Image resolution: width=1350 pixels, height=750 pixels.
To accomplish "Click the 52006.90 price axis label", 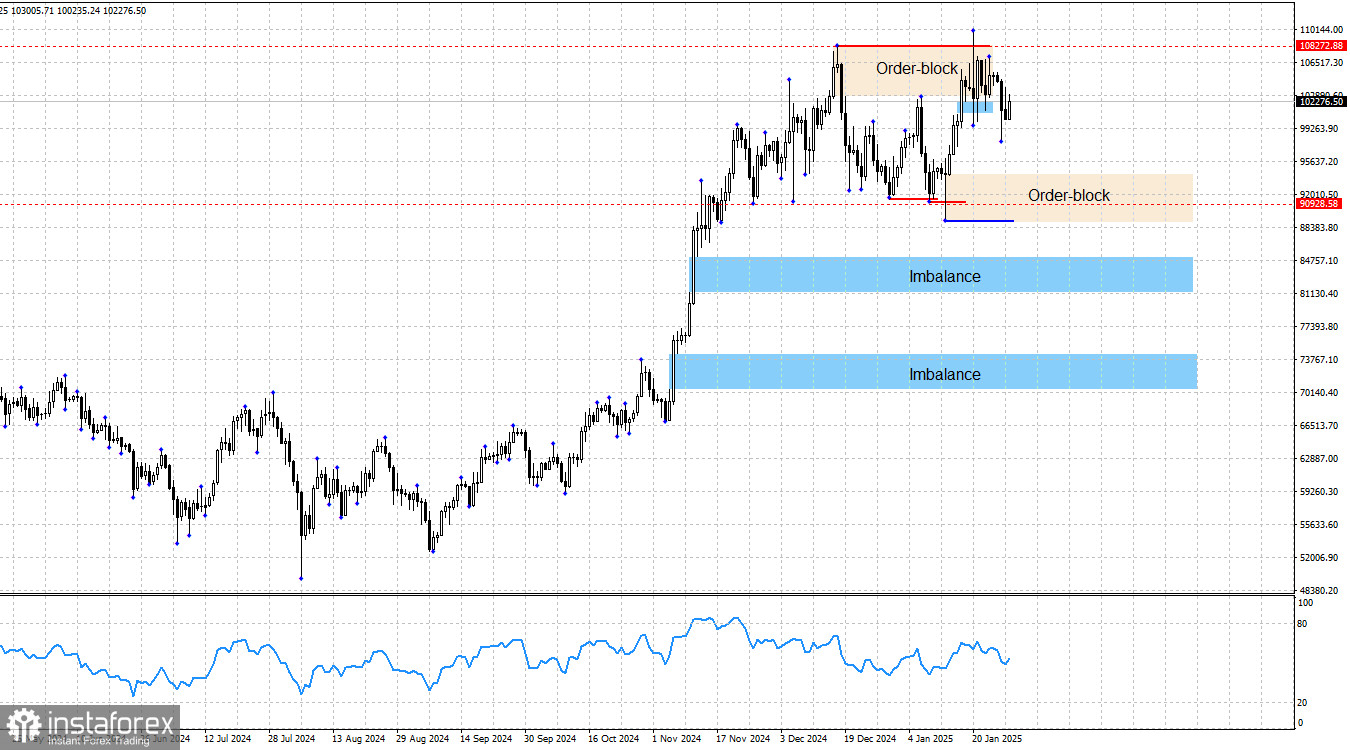I will click(x=1320, y=558).
